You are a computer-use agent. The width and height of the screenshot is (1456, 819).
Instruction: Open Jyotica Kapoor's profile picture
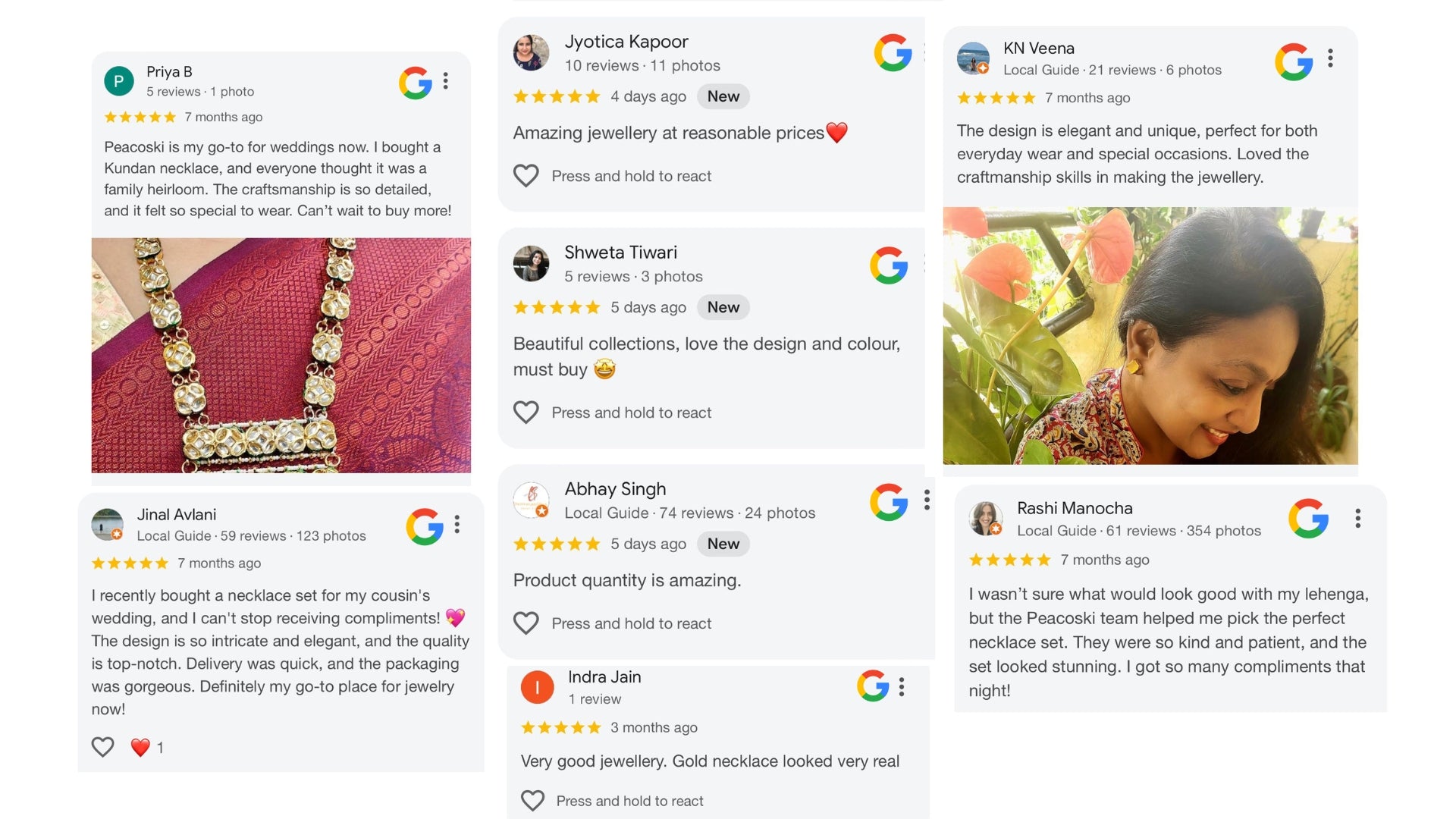(531, 52)
